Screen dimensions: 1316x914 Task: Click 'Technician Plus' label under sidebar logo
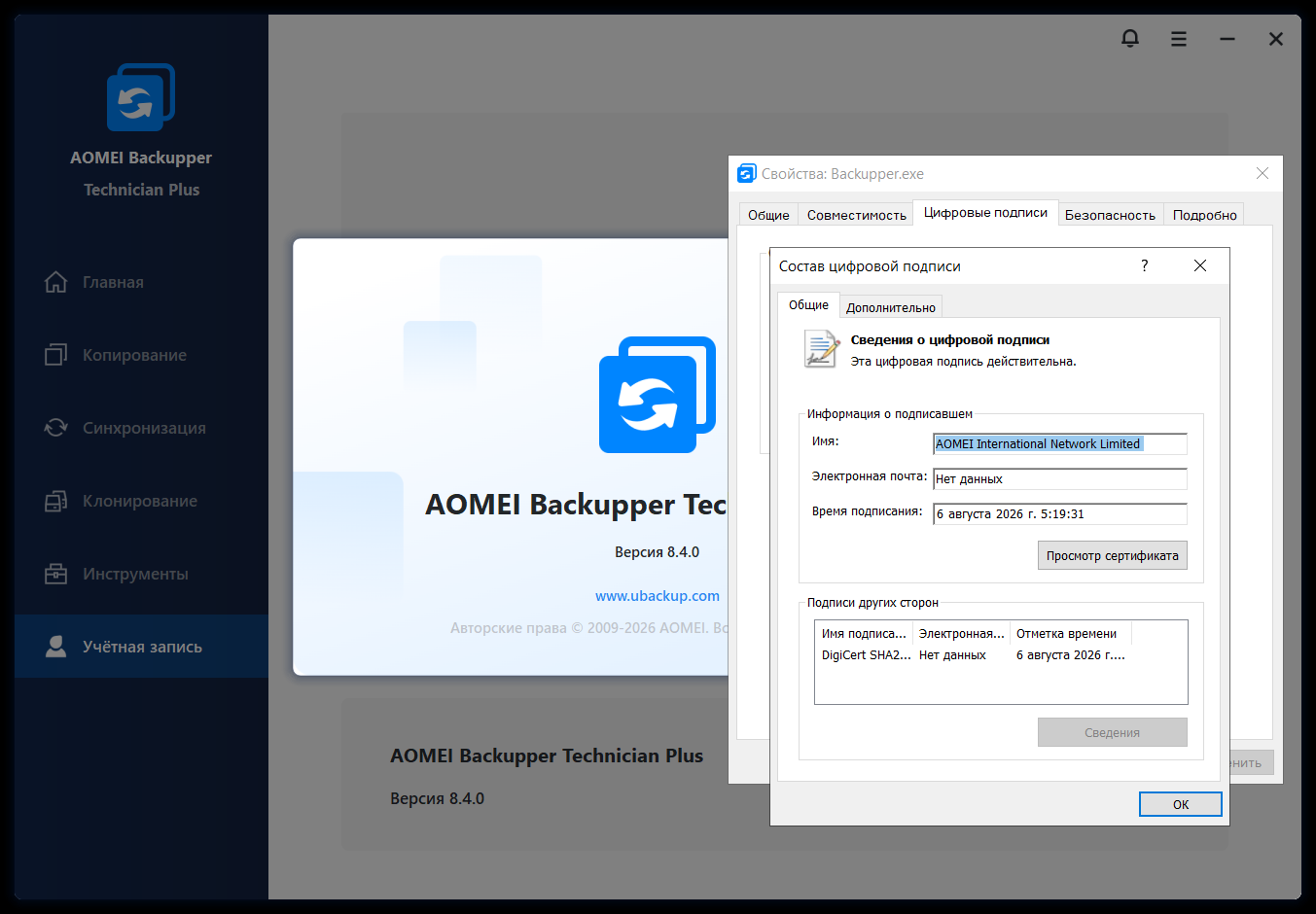pyautogui.click(x=142, y=190)
